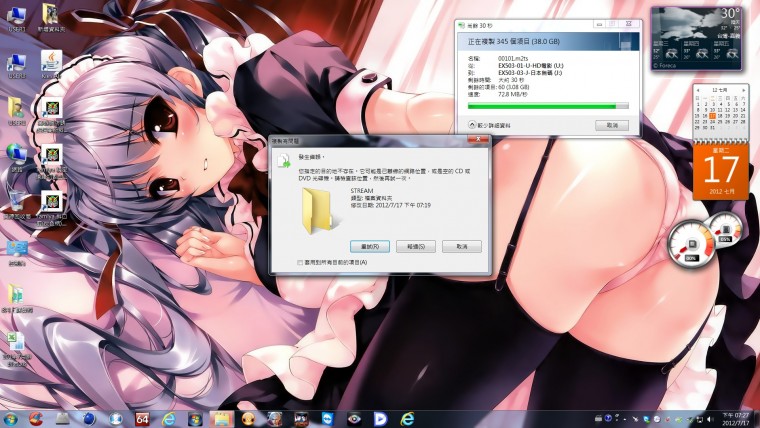Click the © Foreca label on weather gadget

[664, 65]
